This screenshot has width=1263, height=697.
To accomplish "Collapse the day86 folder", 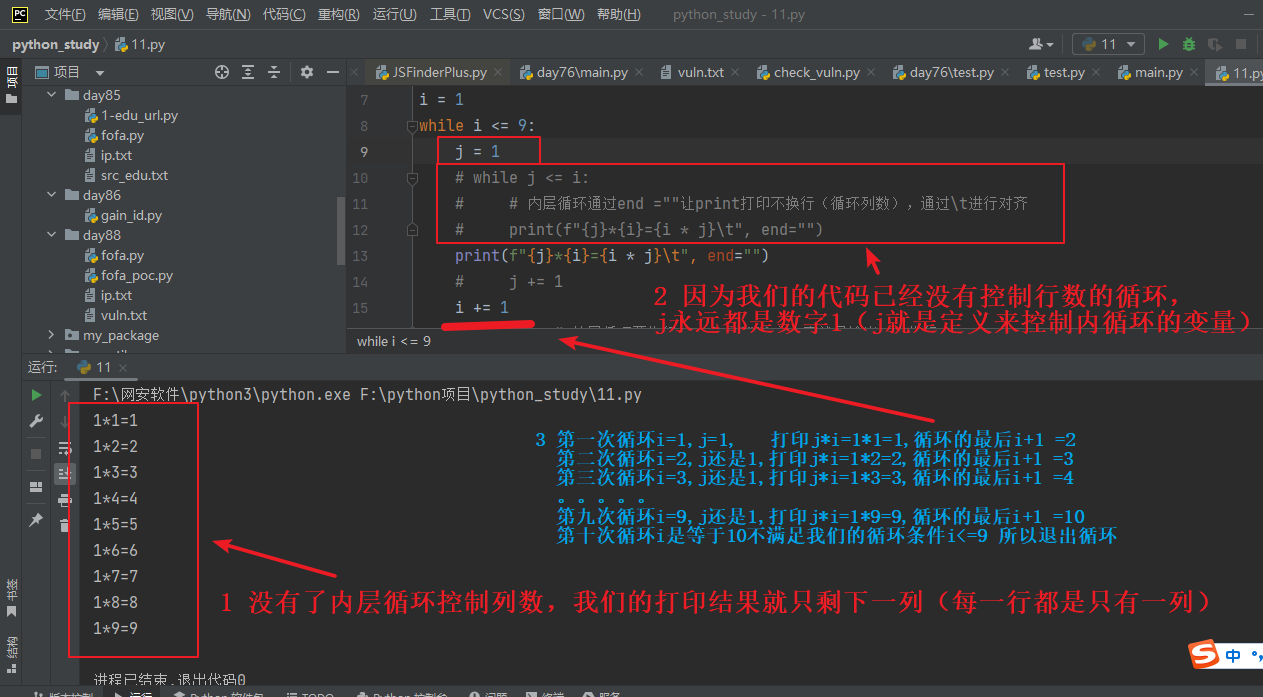I will click(51, 195).
